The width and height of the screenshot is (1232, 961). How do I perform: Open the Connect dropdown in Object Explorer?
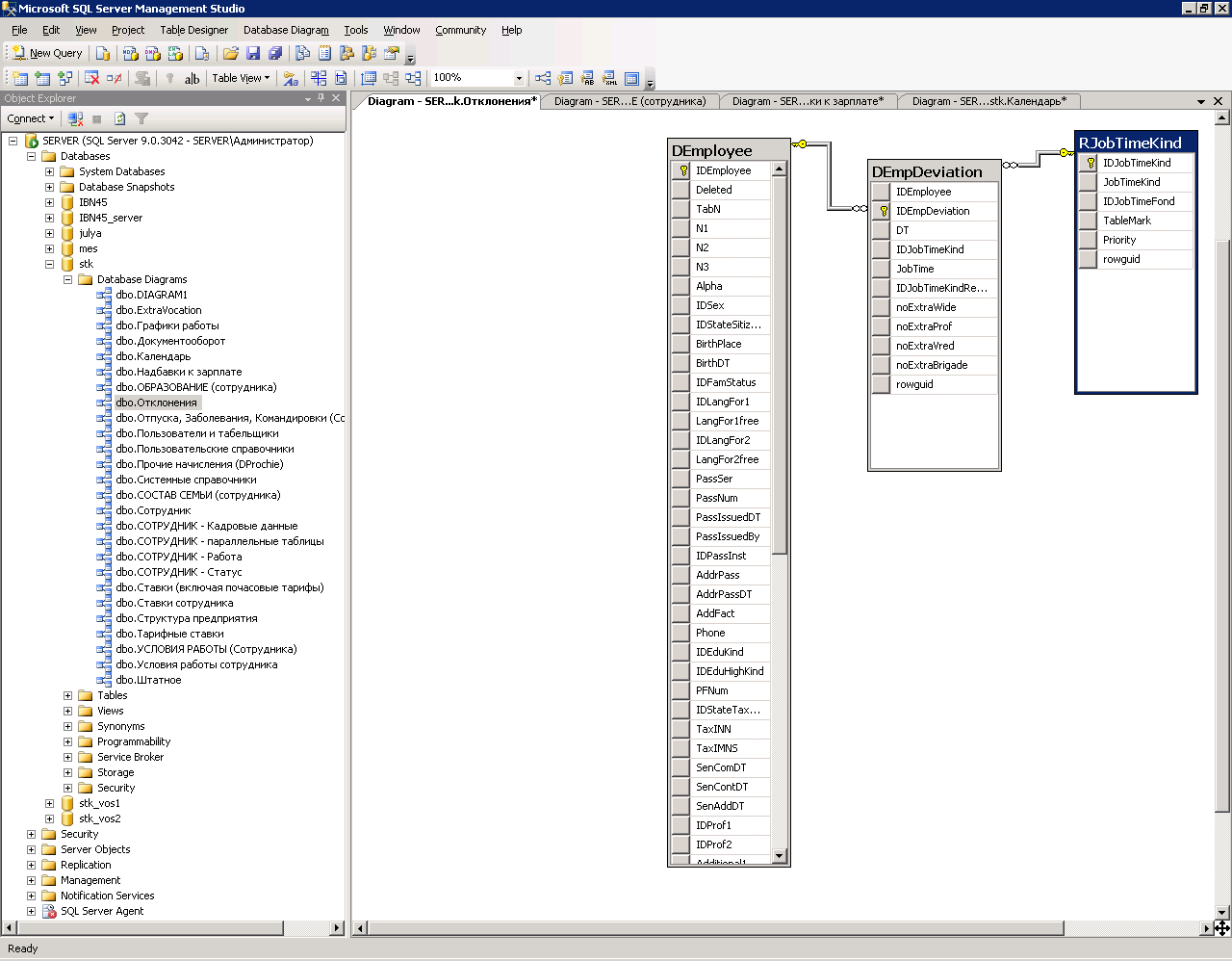(x=31, y=118)
